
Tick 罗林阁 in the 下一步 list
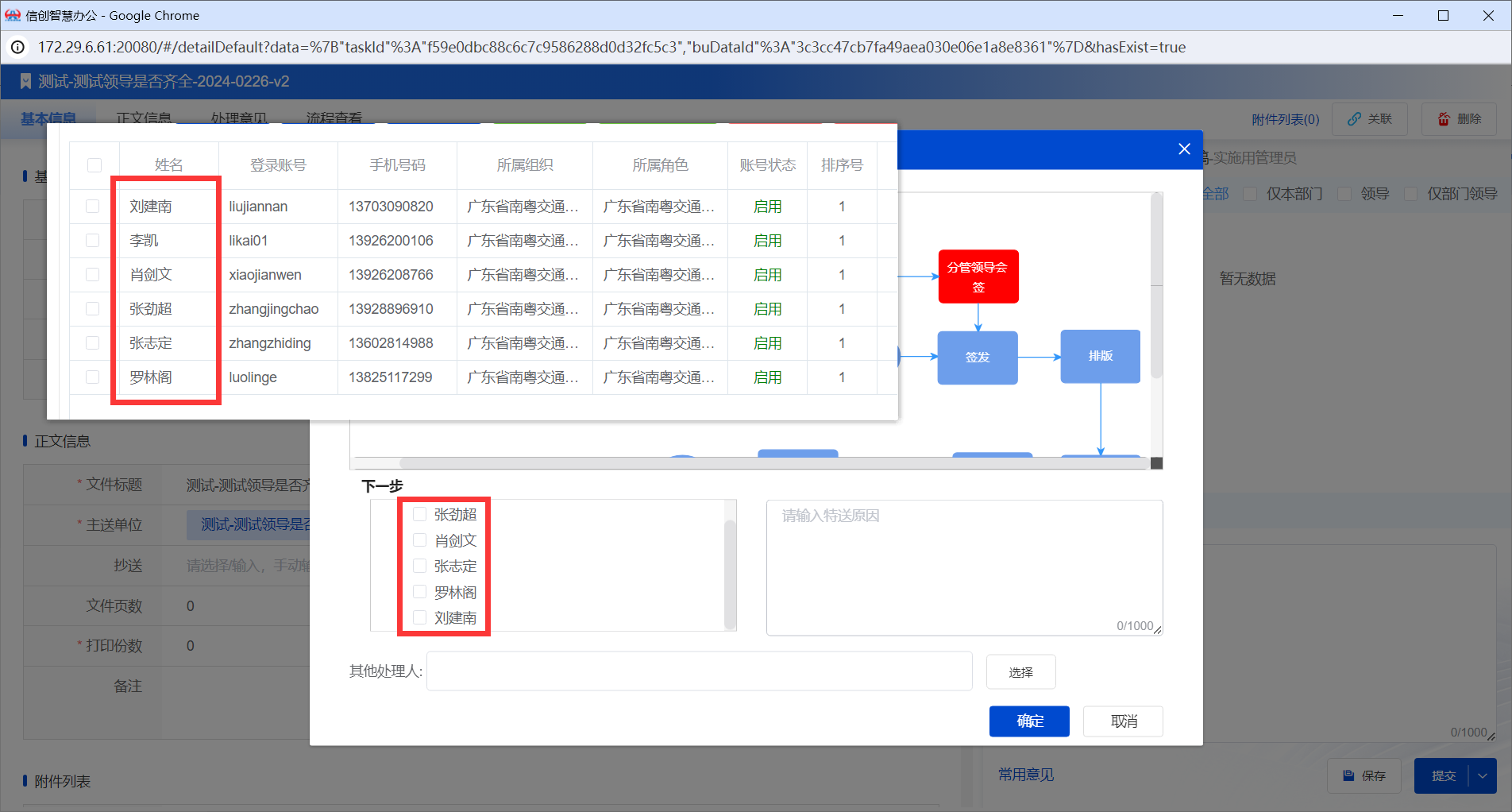point(420,592)
